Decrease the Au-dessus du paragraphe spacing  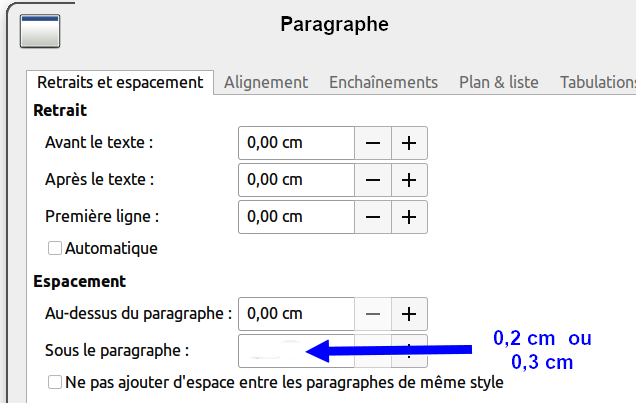373,314
